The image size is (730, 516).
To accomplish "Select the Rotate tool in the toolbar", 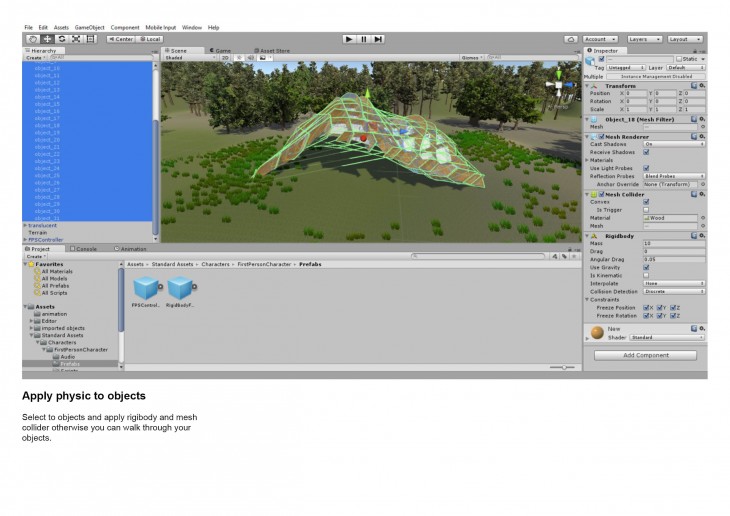I will coord(61,39).
